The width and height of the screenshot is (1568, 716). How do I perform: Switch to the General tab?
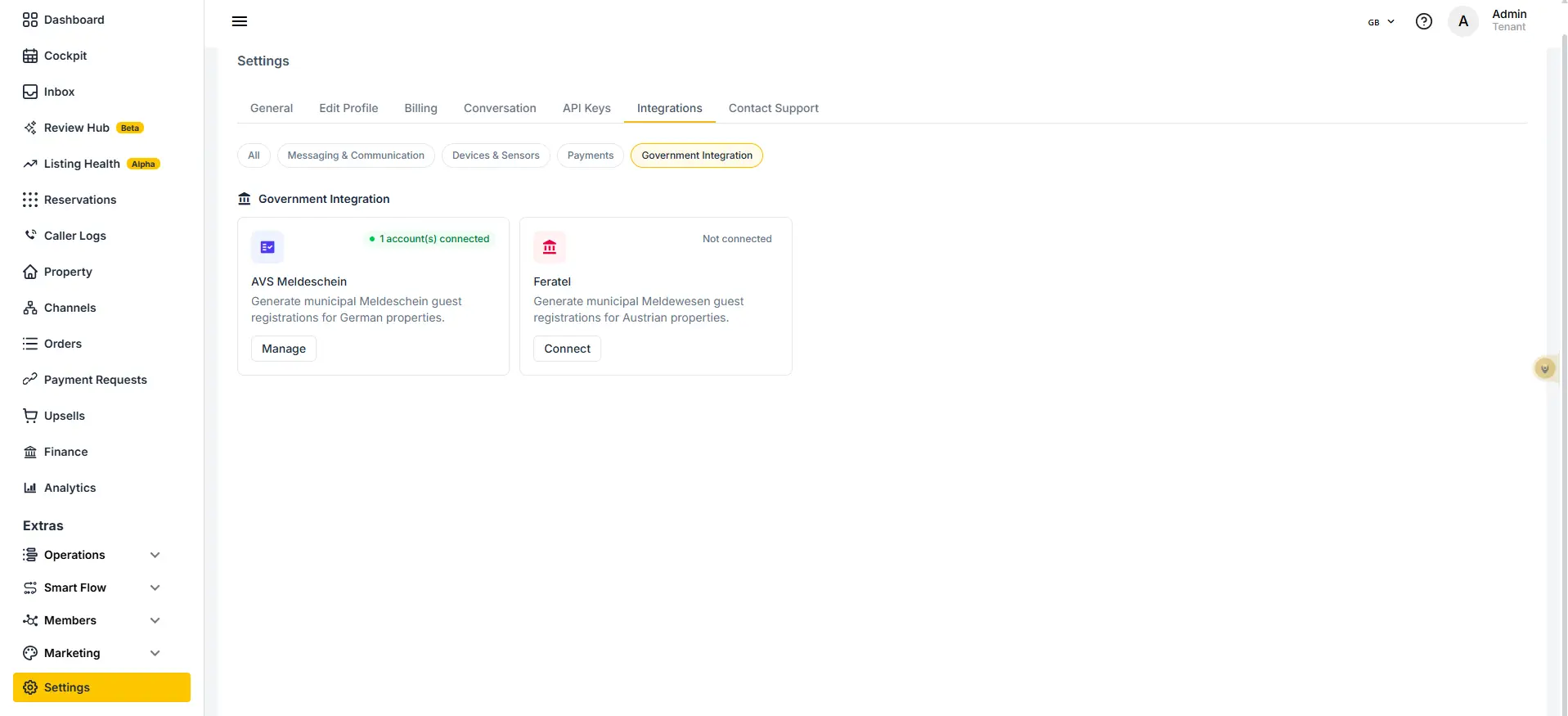pyautogui.click(x=272, y=108)
